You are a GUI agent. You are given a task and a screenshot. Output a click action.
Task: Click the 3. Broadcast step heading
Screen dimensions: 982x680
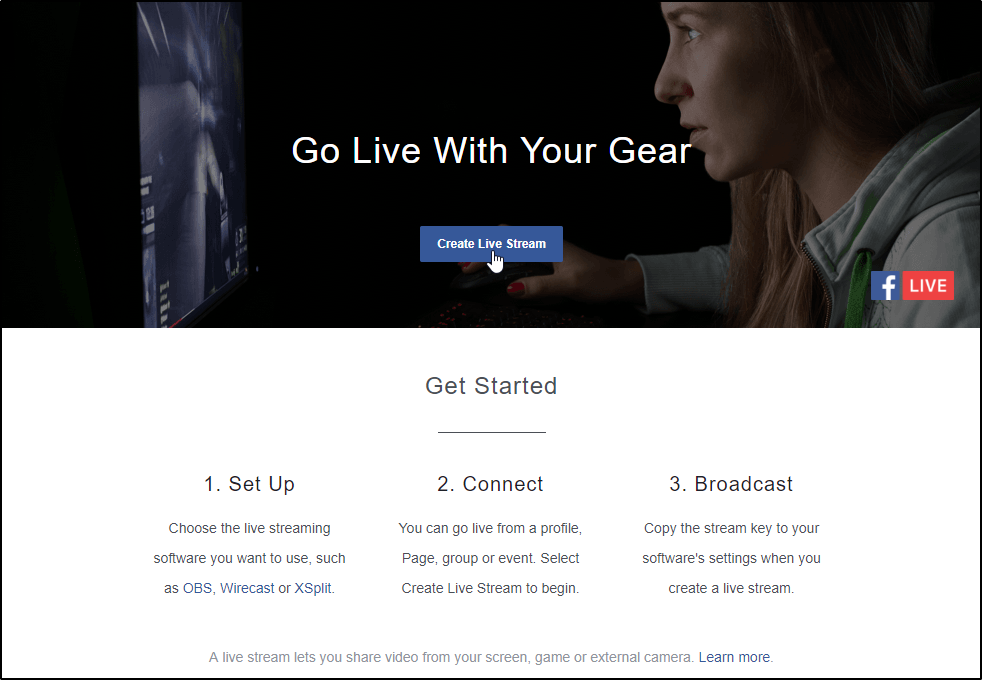click(731, 484)
